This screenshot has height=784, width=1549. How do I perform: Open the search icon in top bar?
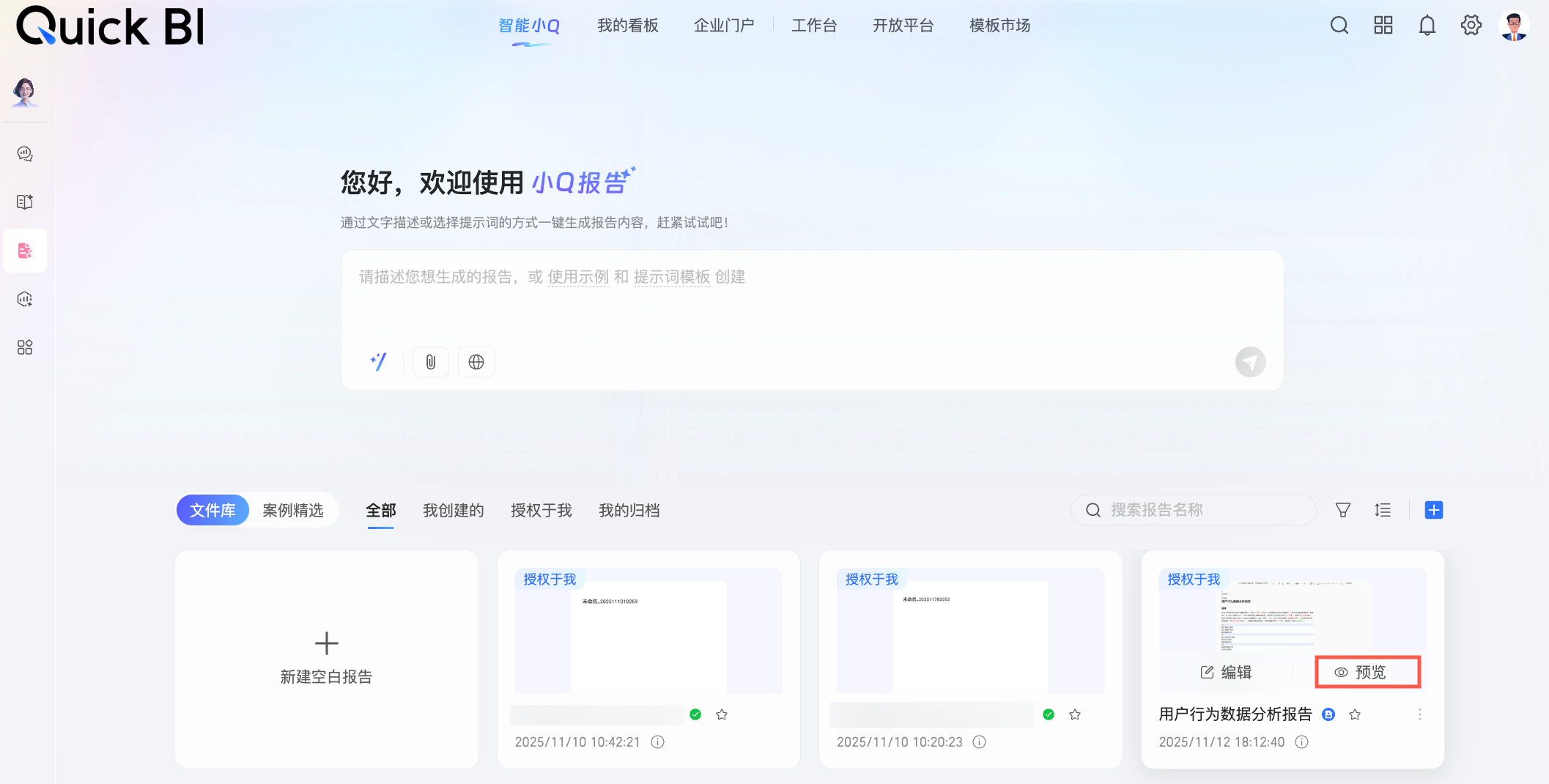click(1339, 26)
